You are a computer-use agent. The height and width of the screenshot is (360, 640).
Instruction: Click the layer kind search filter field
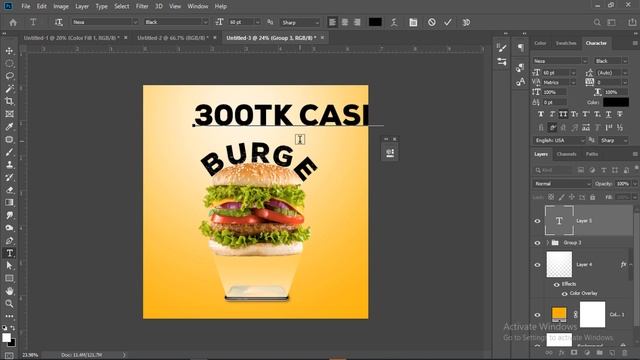click(553, 170)
